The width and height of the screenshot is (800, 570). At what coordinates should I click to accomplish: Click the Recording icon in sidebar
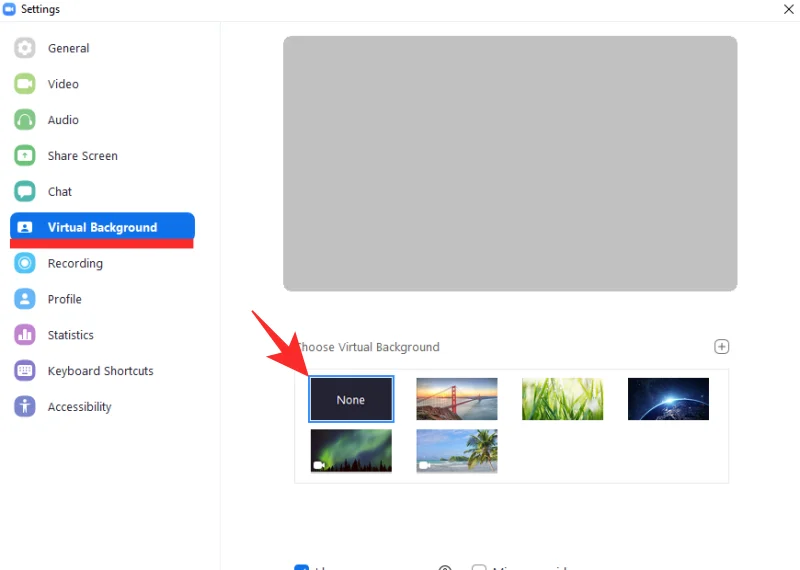pos(25,264)
